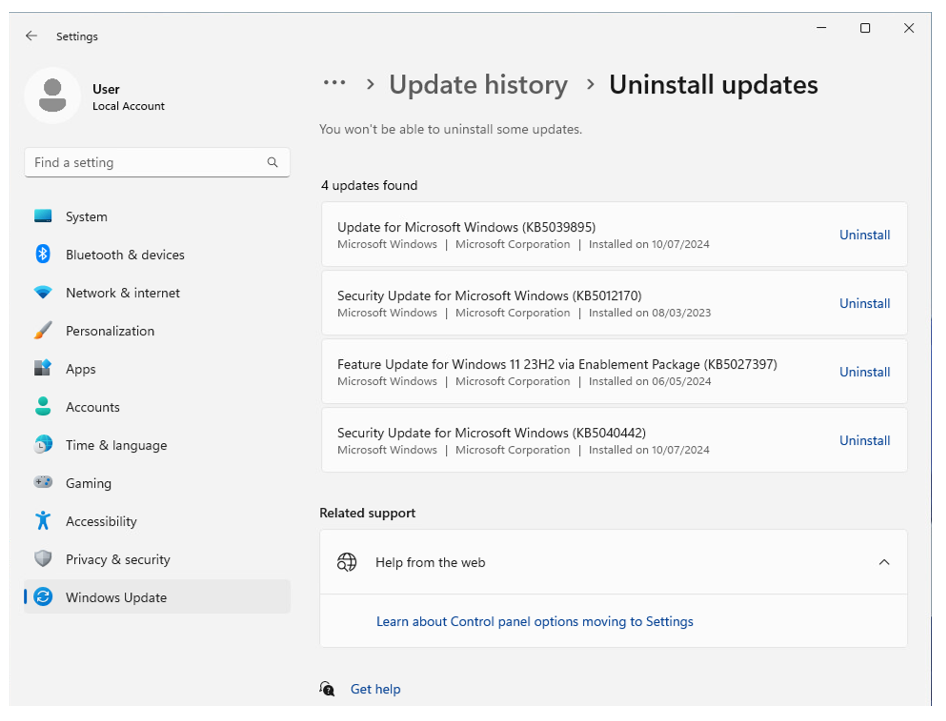This screenshot has height=721, width=946.
Task: Click the Accounts person icon
Action: pyautogui.click(x=43, y=407)
